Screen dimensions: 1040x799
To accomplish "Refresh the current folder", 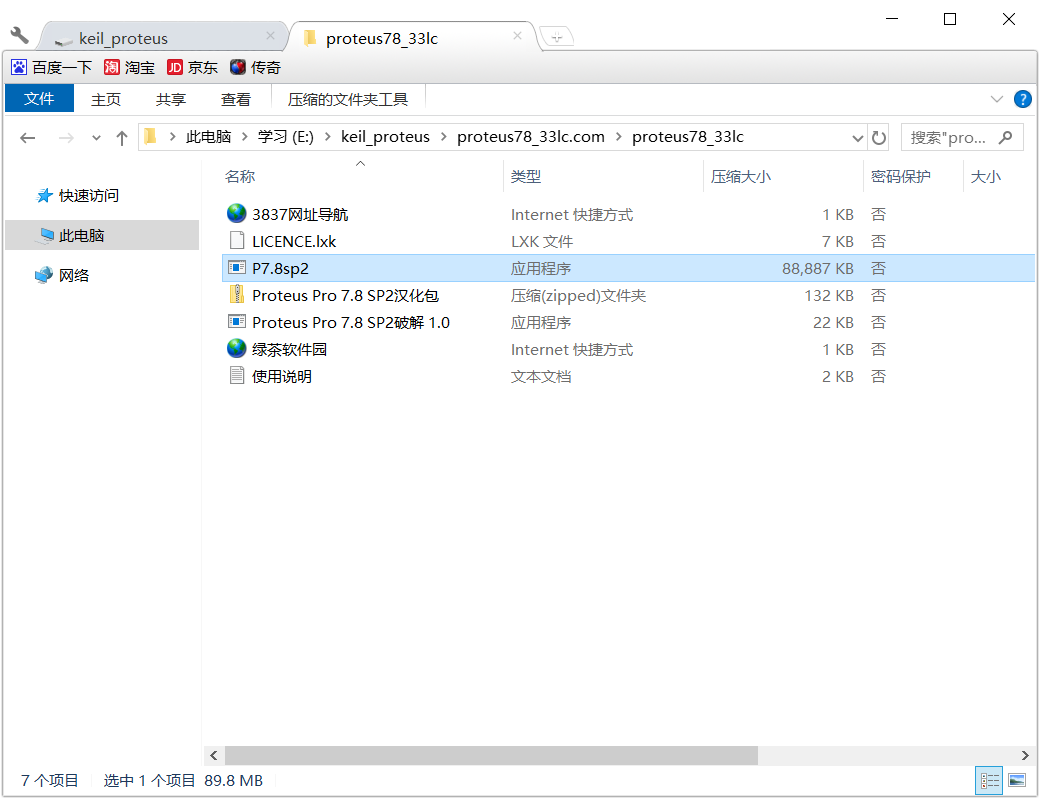I will pos(878,138).
